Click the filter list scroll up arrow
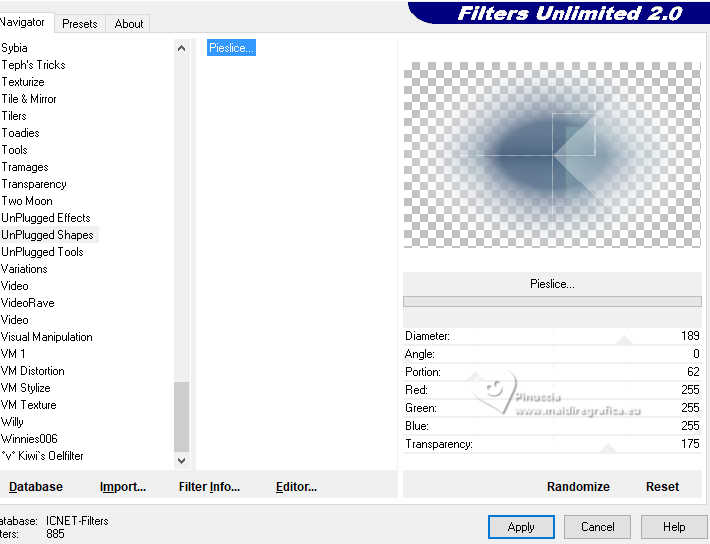Viewport: 710px width, 544px height. click(x=182, y=48)
